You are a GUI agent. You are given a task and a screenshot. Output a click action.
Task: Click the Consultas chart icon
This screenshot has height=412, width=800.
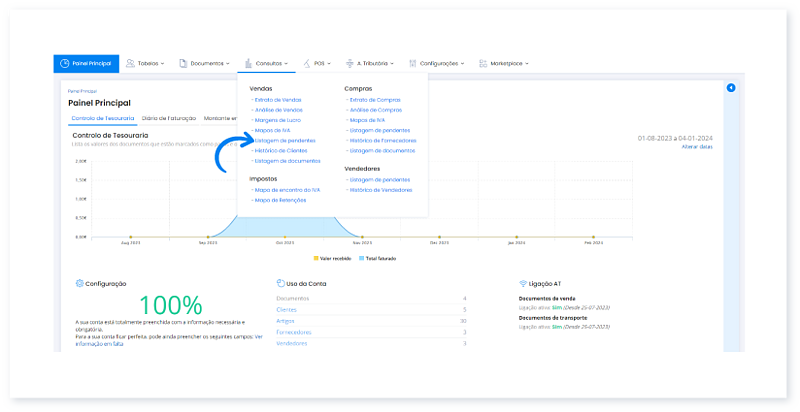coord(247,63)
